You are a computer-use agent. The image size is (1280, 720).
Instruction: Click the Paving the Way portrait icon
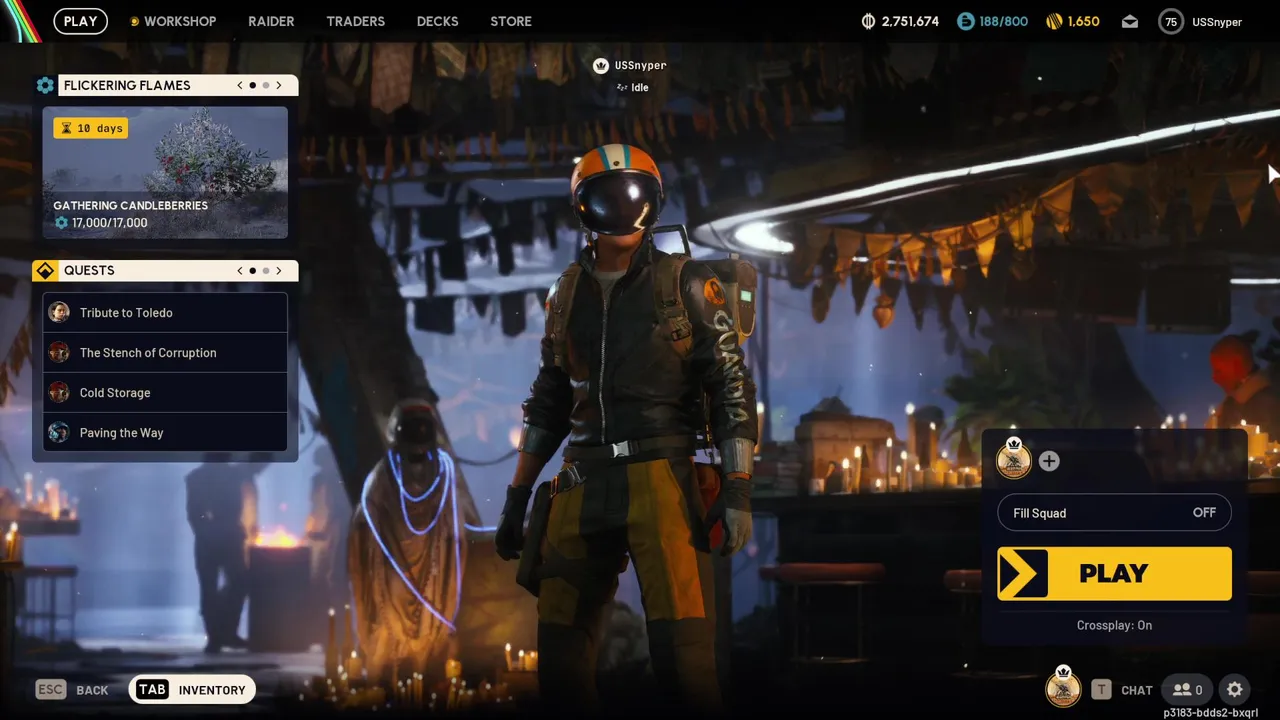59,432
